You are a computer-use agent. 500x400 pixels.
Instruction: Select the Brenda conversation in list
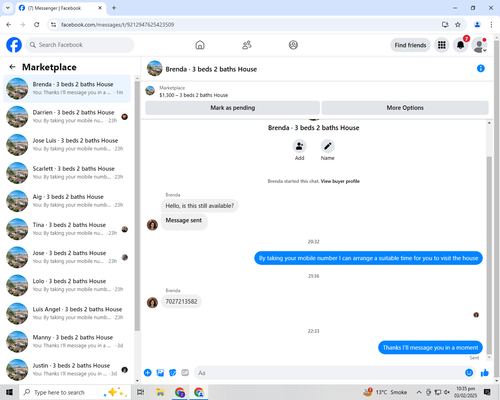67,88
